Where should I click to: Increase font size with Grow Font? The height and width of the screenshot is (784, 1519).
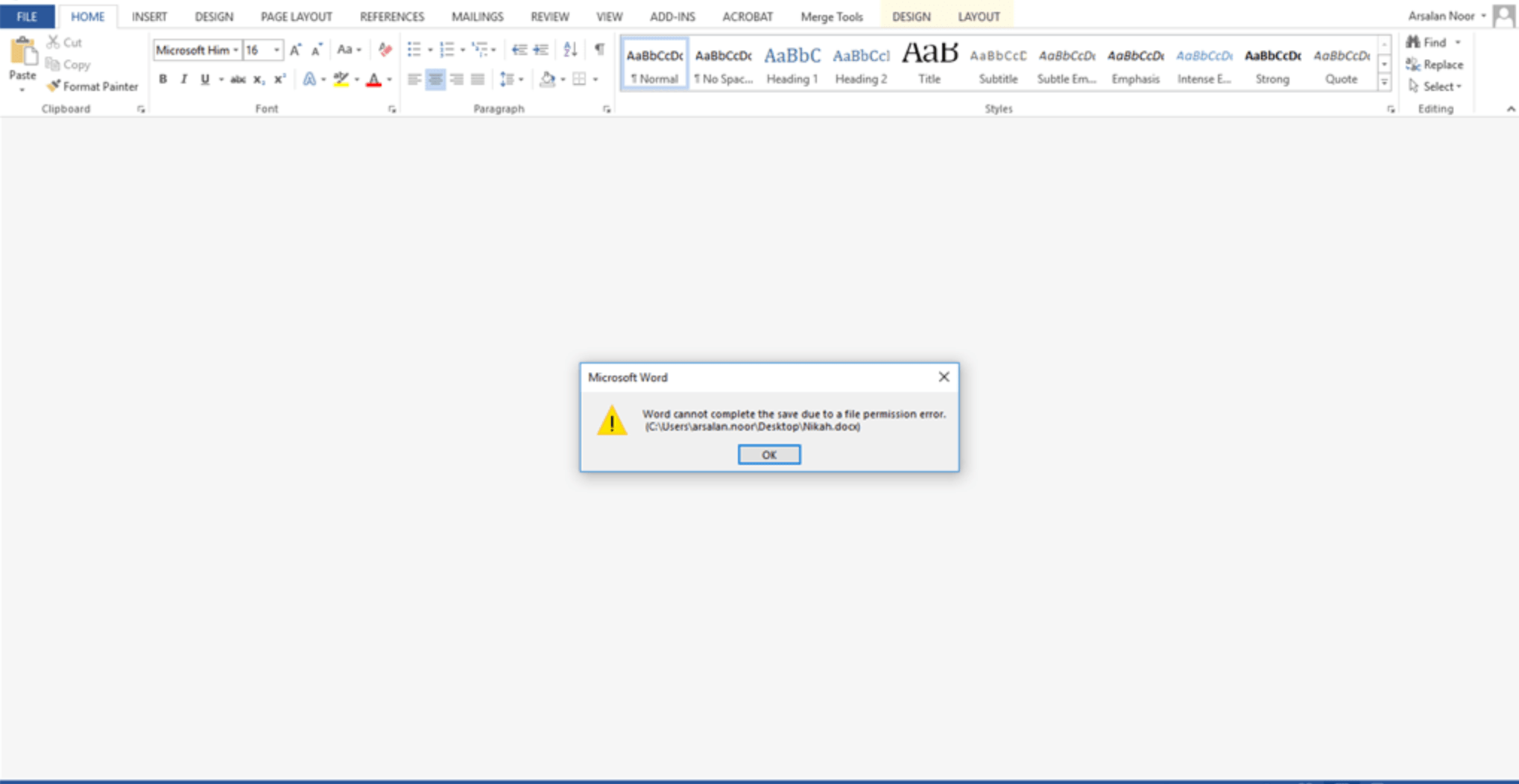click(x=295, y=50)
